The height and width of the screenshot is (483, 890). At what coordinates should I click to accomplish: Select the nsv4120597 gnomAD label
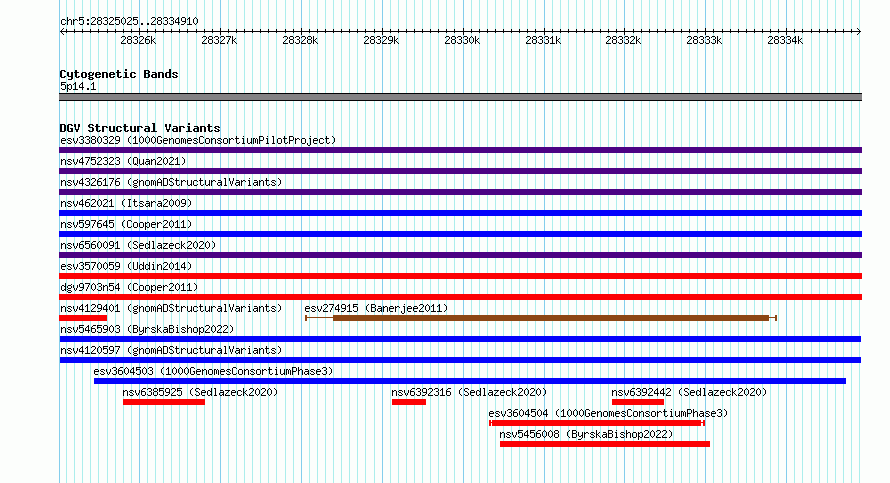(x=171, y=350)
